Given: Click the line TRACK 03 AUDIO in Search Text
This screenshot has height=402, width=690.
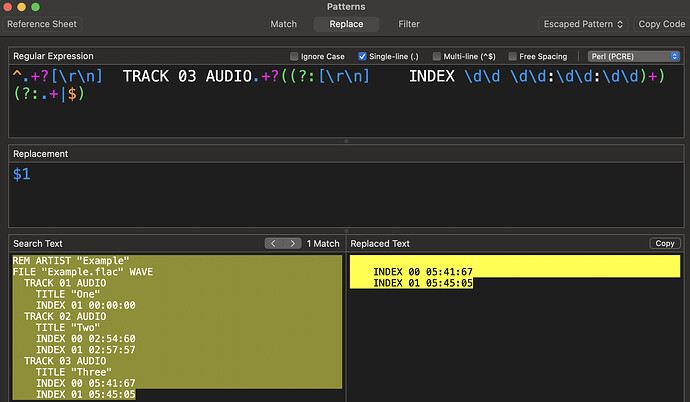Looking at the screenshot, I should (65, 361).
